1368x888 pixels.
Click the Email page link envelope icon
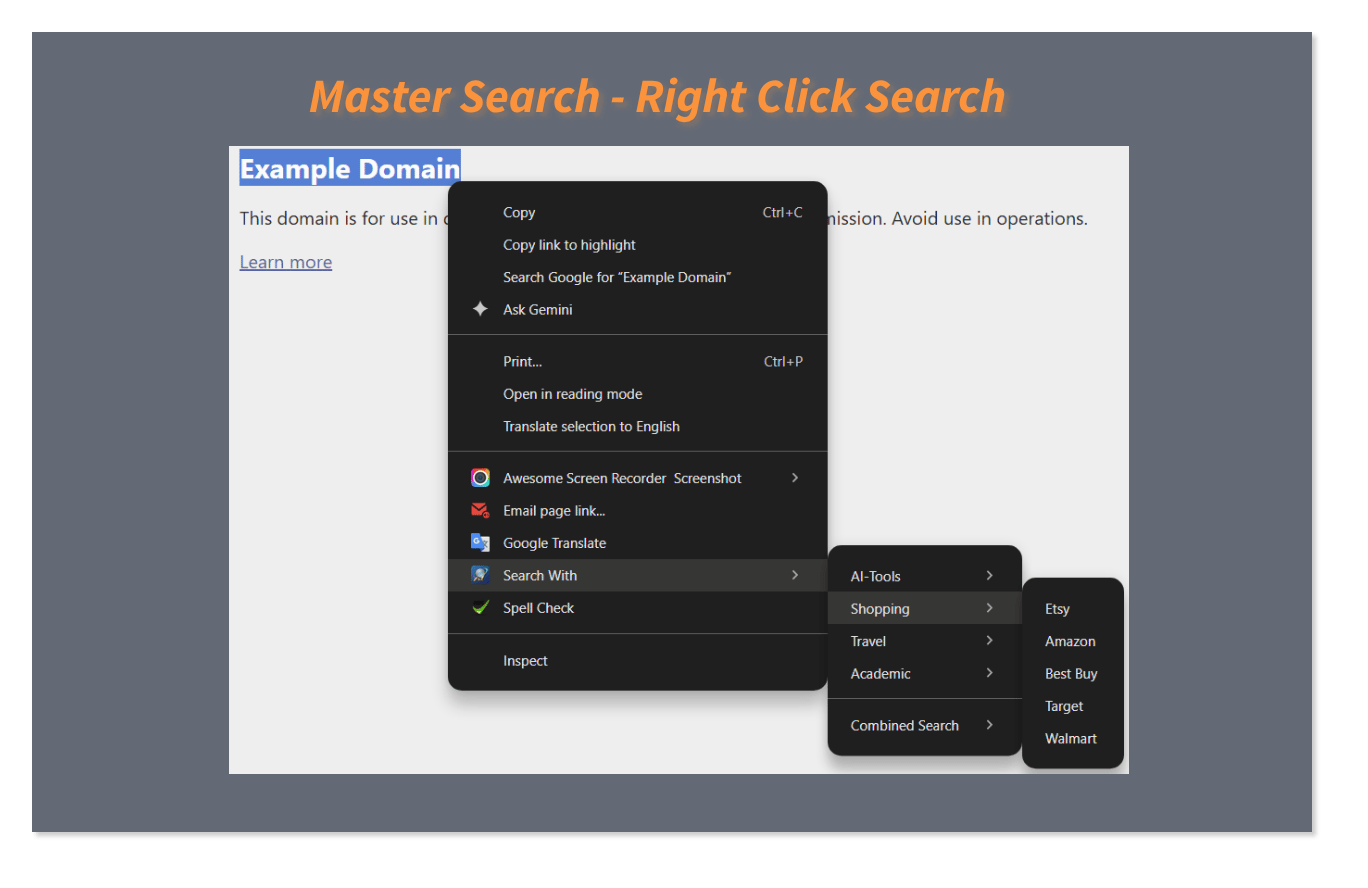pos(480,510)
